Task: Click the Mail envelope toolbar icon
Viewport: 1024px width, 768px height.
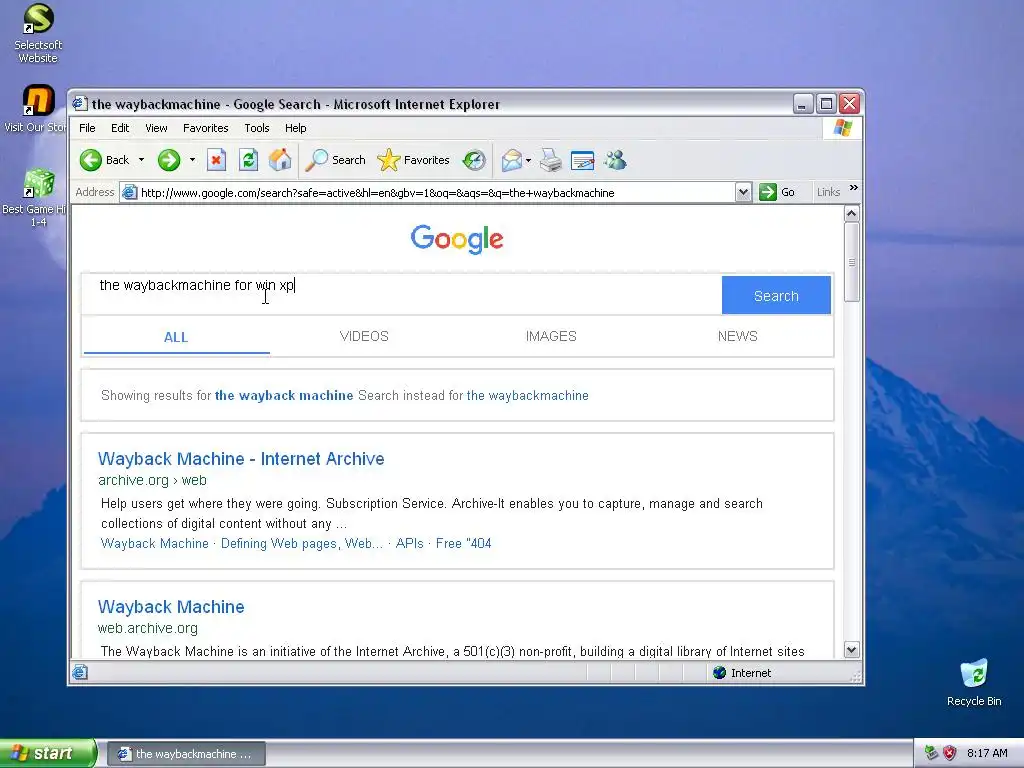Action: [x=511, y=160]
